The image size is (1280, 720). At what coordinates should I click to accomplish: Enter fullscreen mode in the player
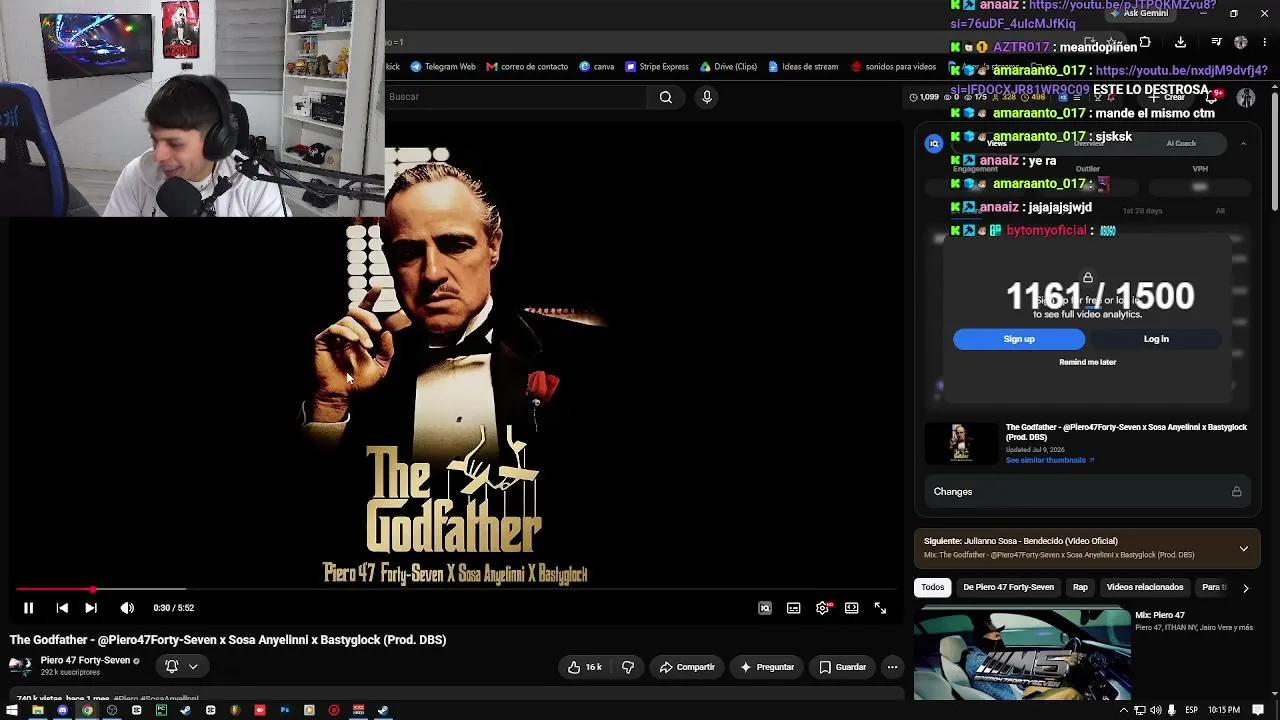[880, 608]
